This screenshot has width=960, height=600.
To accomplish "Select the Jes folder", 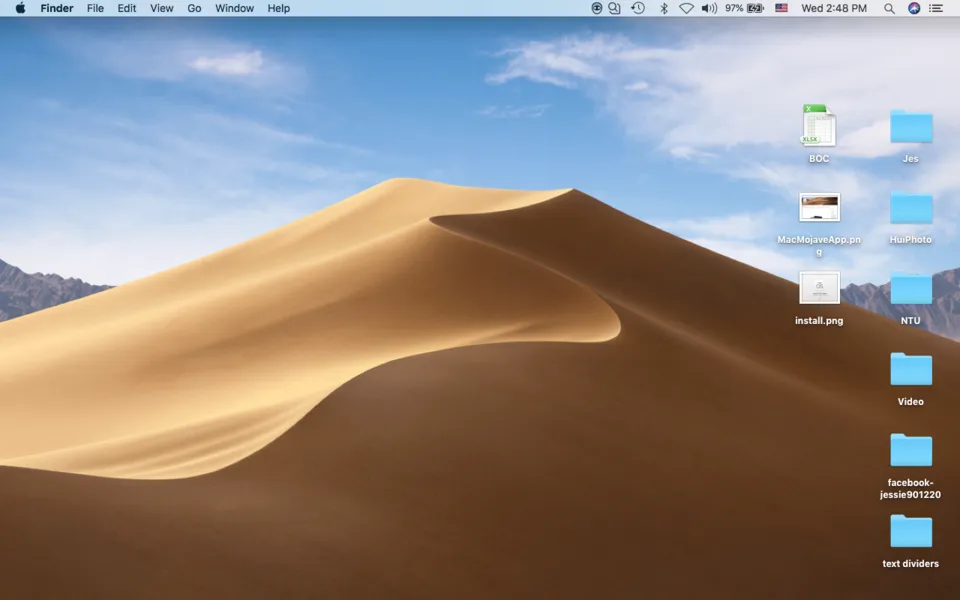I will coord(911,127).
